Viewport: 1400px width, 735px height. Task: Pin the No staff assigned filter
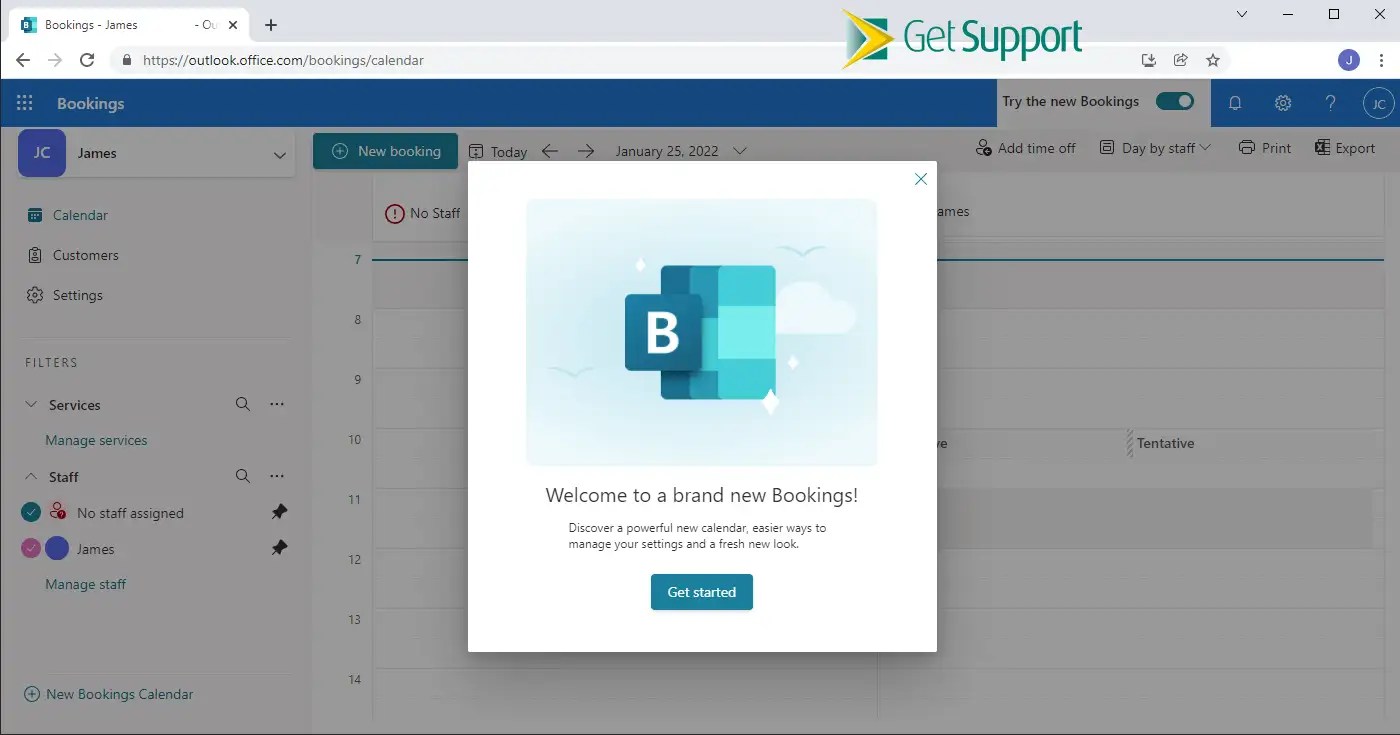tap(280, 512)
